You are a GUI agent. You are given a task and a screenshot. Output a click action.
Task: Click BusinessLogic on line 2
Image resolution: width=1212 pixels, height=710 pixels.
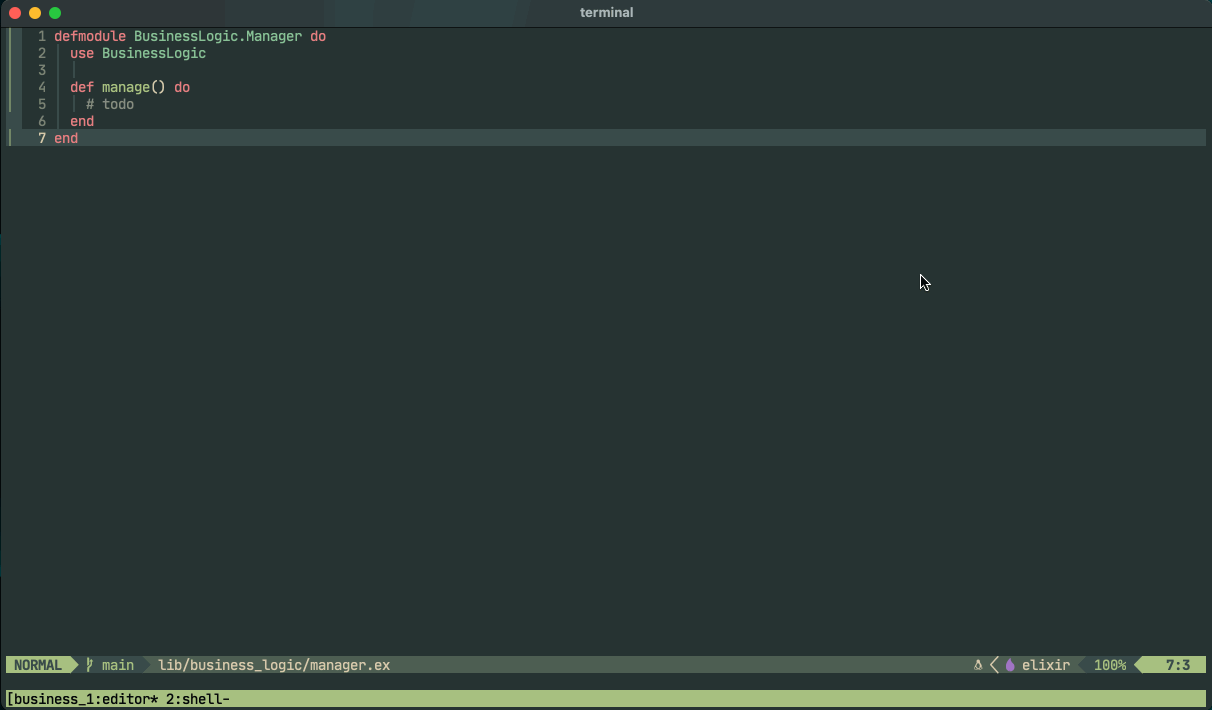pos(154,53)
